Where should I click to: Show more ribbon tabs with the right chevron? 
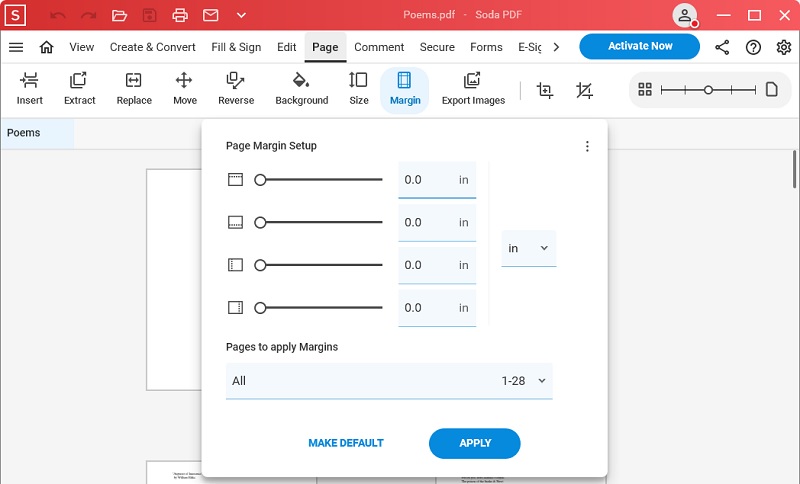tap(556, 47)
